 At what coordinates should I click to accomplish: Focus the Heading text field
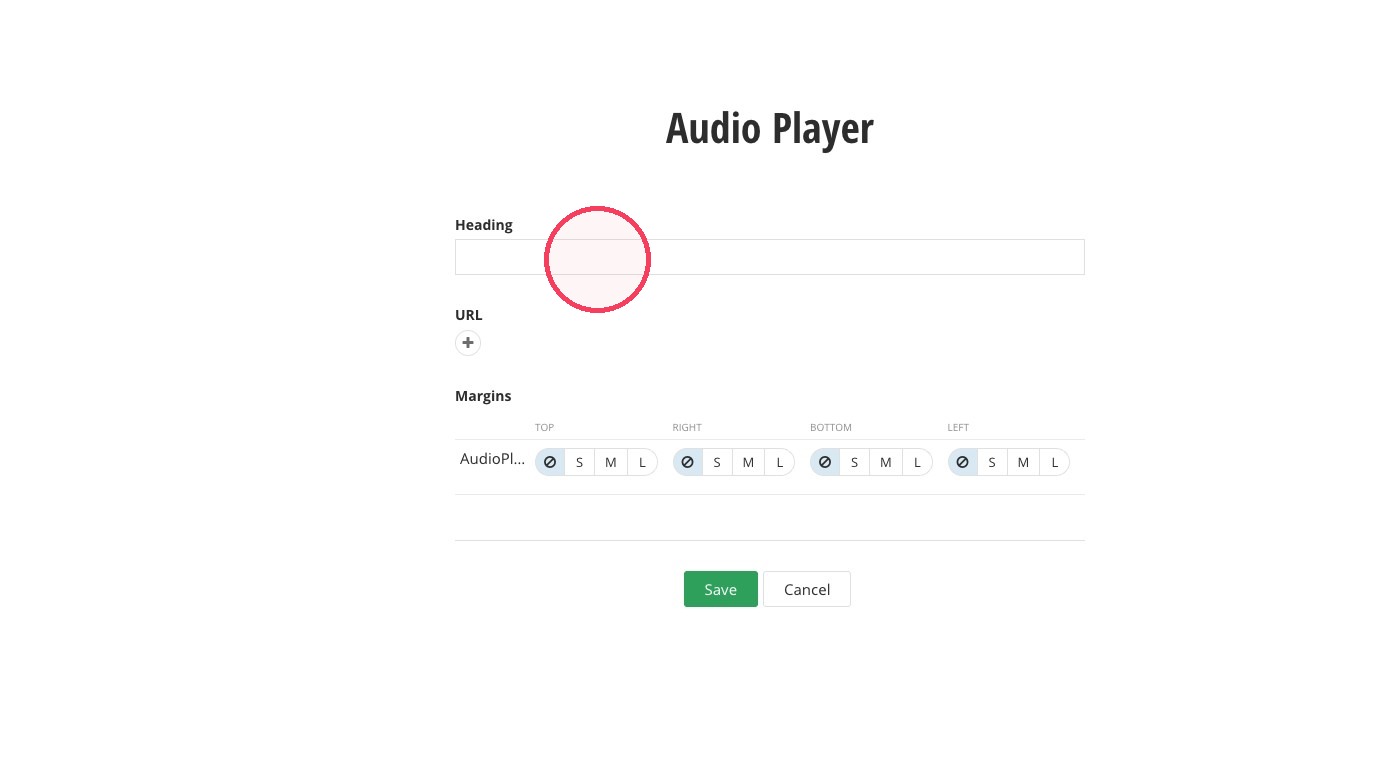769,257
